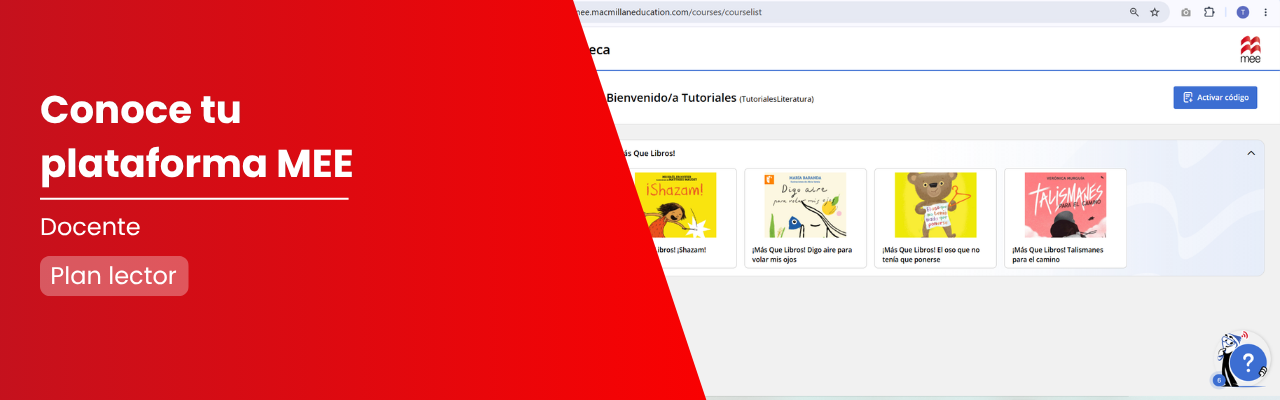
Task: Open the Chrome three-dot menu
Action: coord(1265,12)
